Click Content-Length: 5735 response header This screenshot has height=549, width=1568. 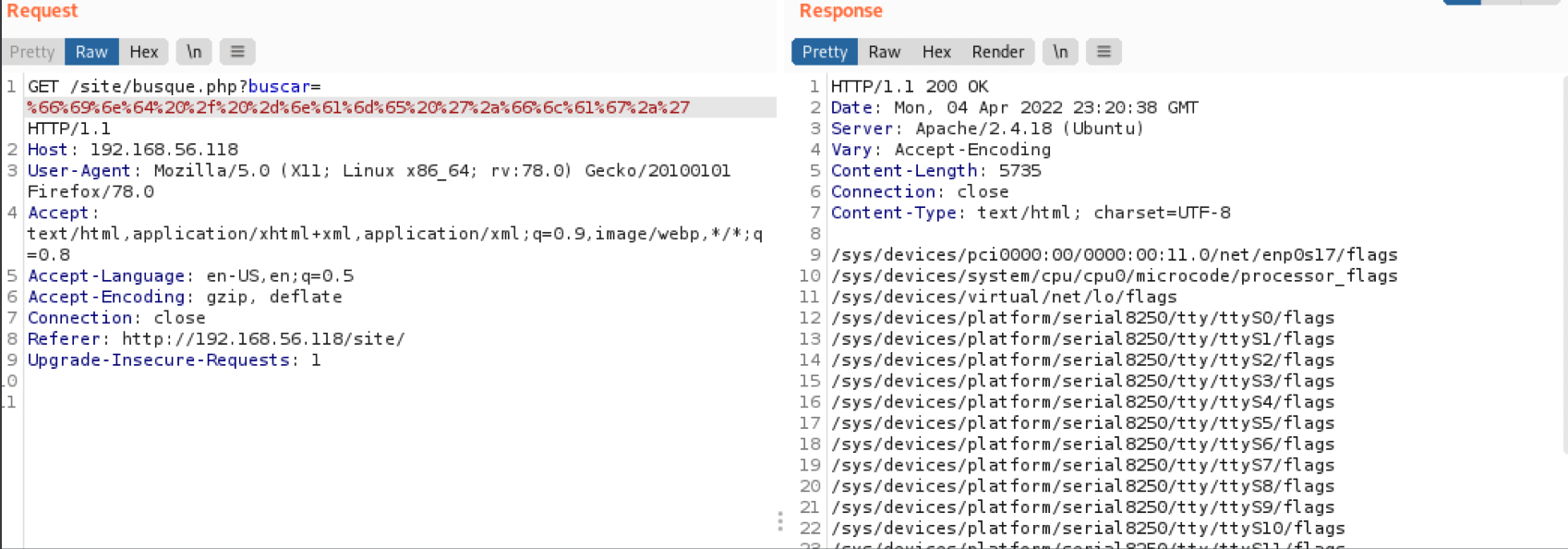coord(936,171)
